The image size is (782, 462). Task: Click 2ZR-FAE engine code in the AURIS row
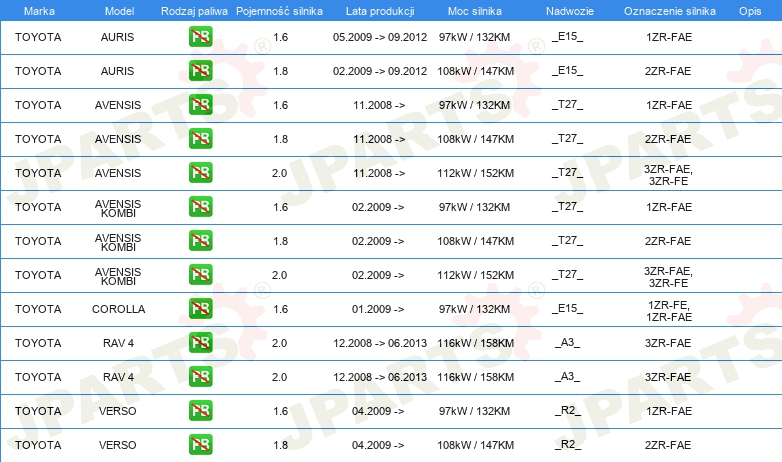pos(668,71)
